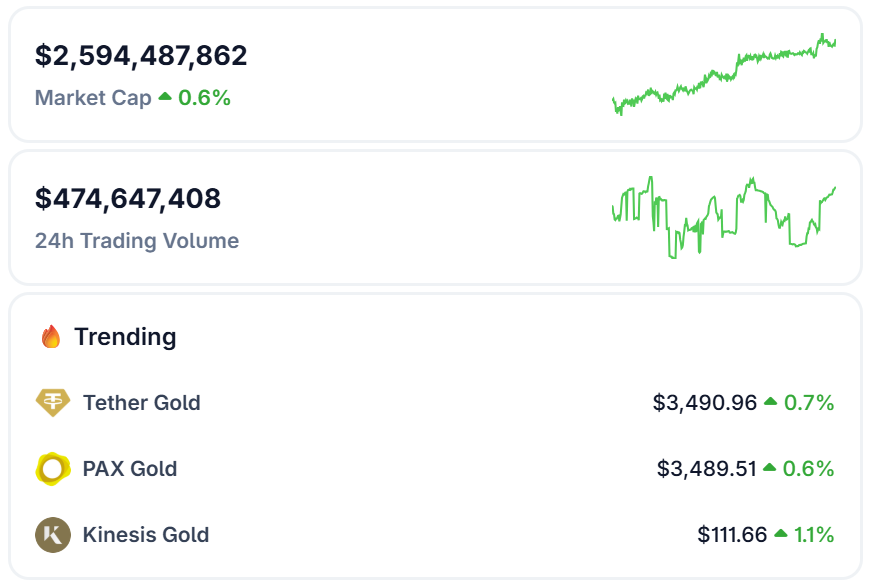Click the PAX Gold coin icon

pos(53,469)
